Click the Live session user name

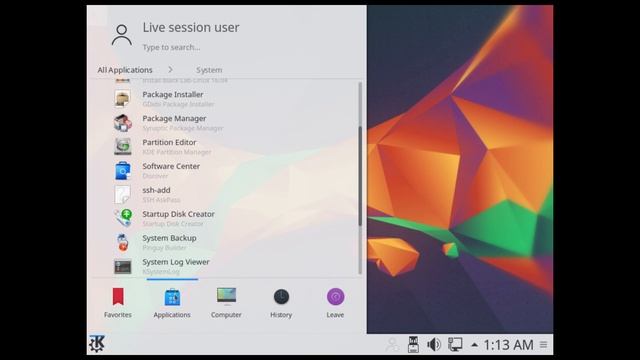pyautogui.click(x=191, y=27)
